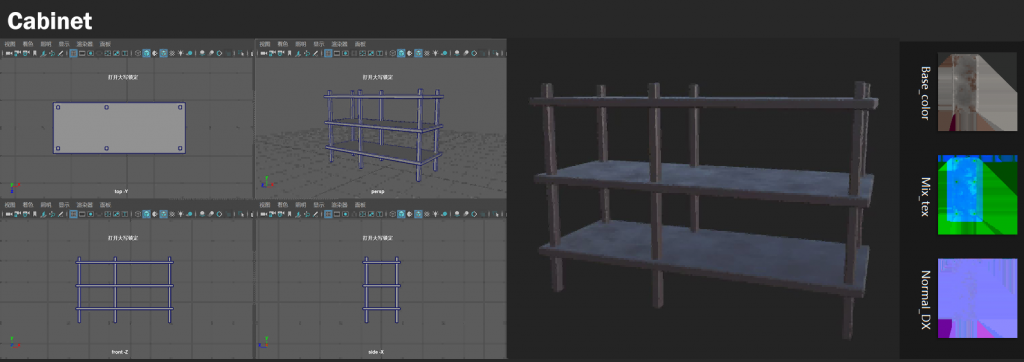1024x362 pixels.
Task: Select Smooth Shade All in front panel toolbar
Action: pyautogui.click(x=147, y=214)
